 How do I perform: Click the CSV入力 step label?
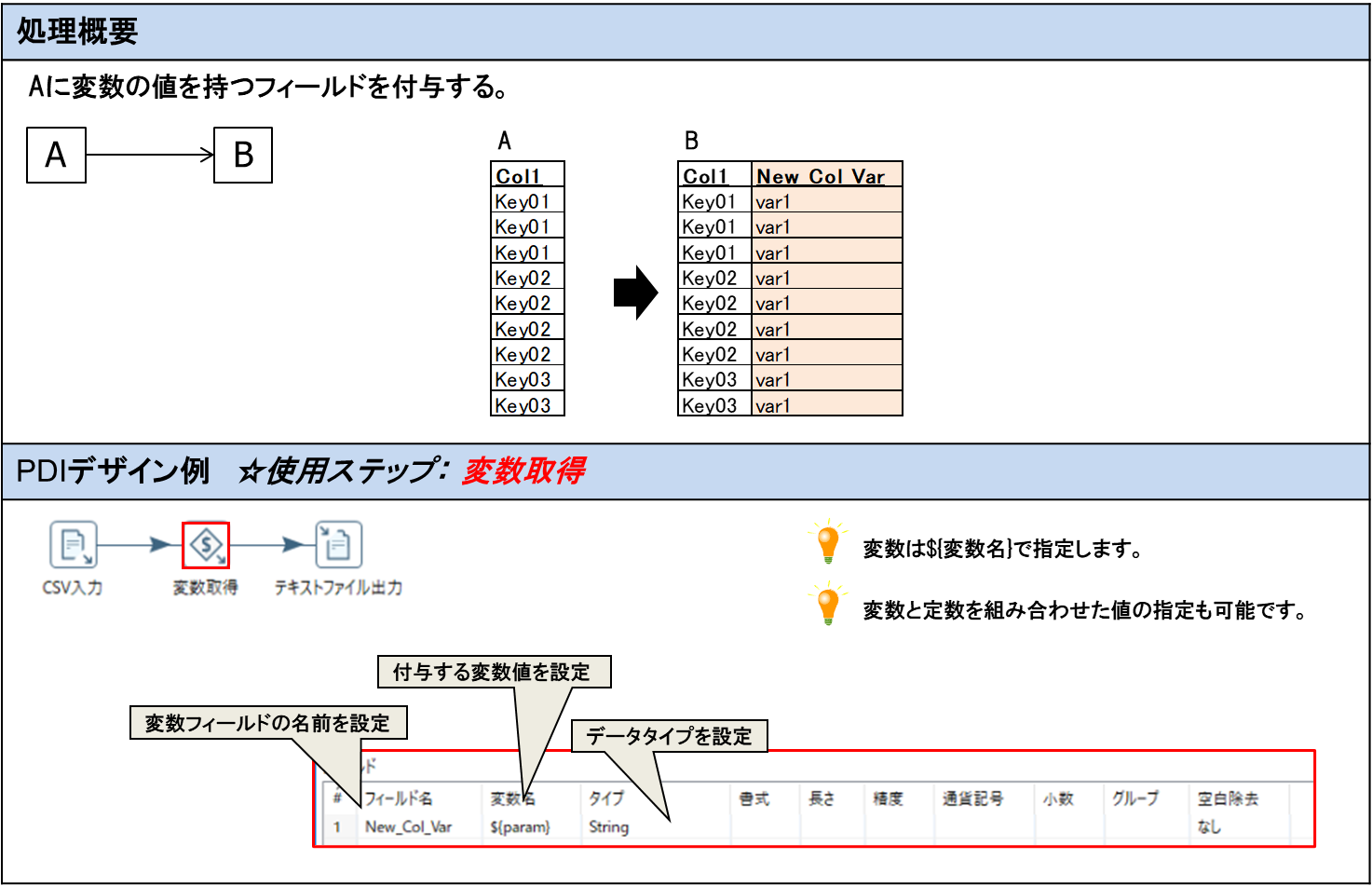click(x=73, y=588)
